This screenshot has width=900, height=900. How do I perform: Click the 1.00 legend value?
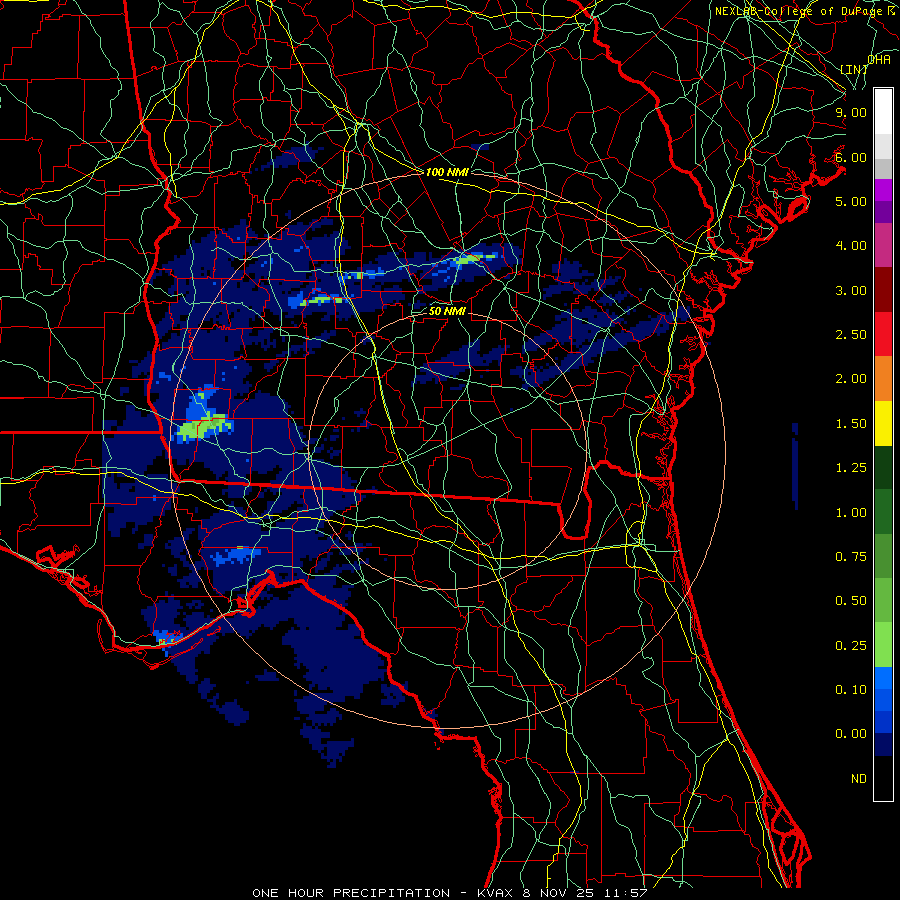[851, 513]
